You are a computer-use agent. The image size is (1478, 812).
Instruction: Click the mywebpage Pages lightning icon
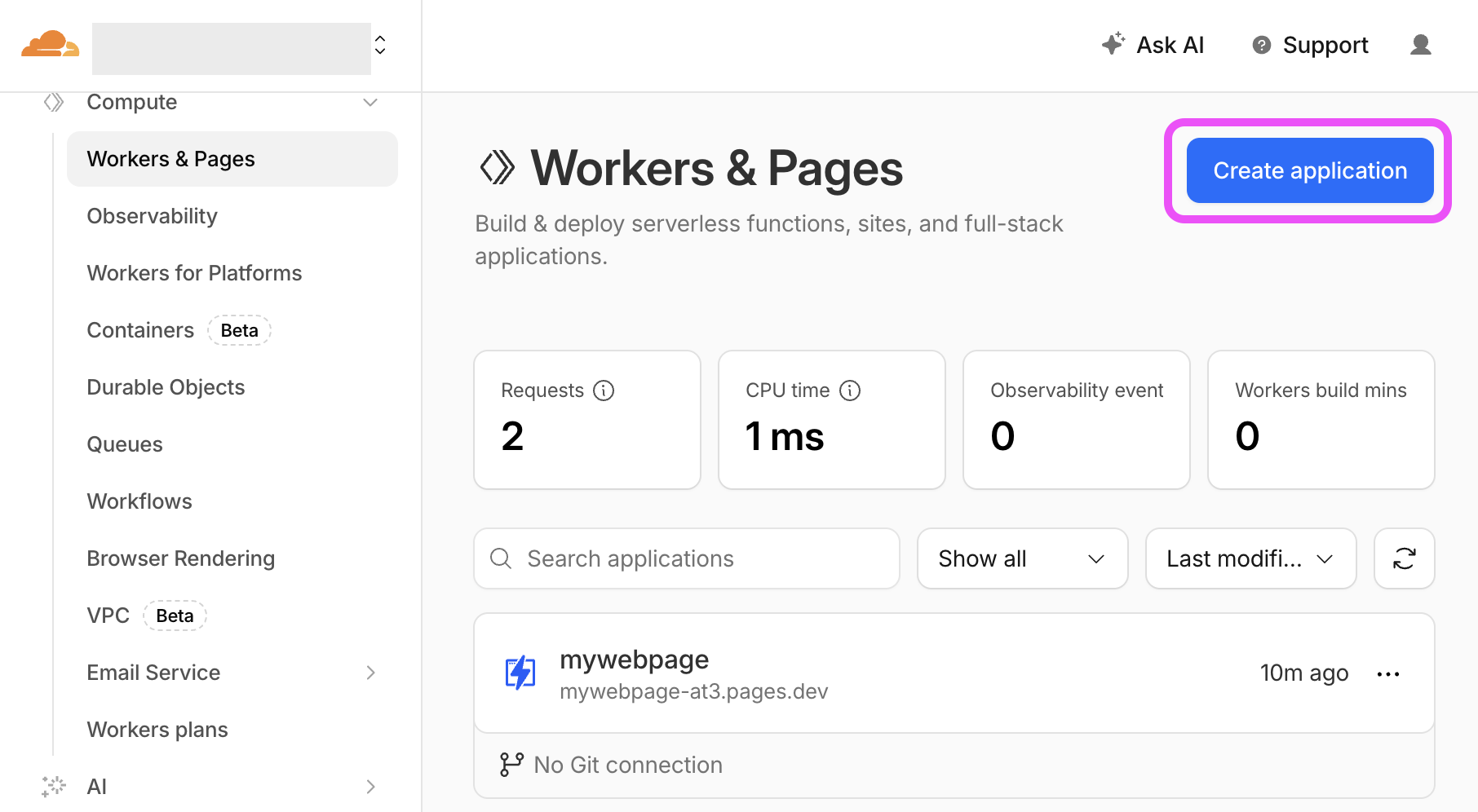[520, 673]
